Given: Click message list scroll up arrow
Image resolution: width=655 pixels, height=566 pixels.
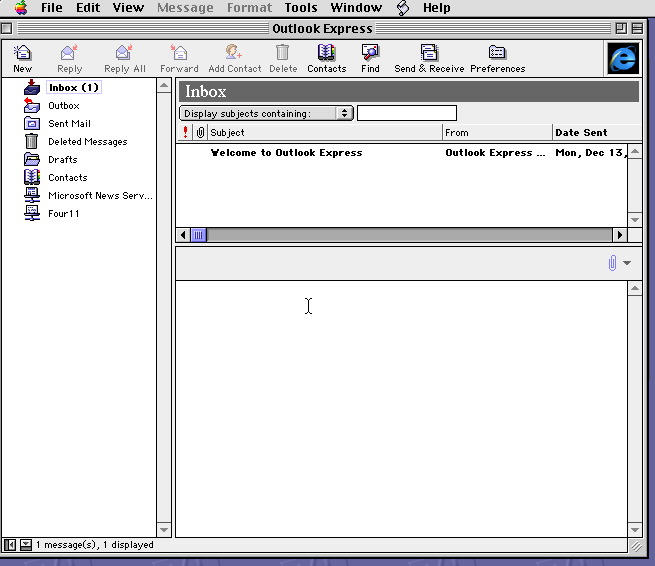Looking at the screenshot, I should tap(635, 151).
